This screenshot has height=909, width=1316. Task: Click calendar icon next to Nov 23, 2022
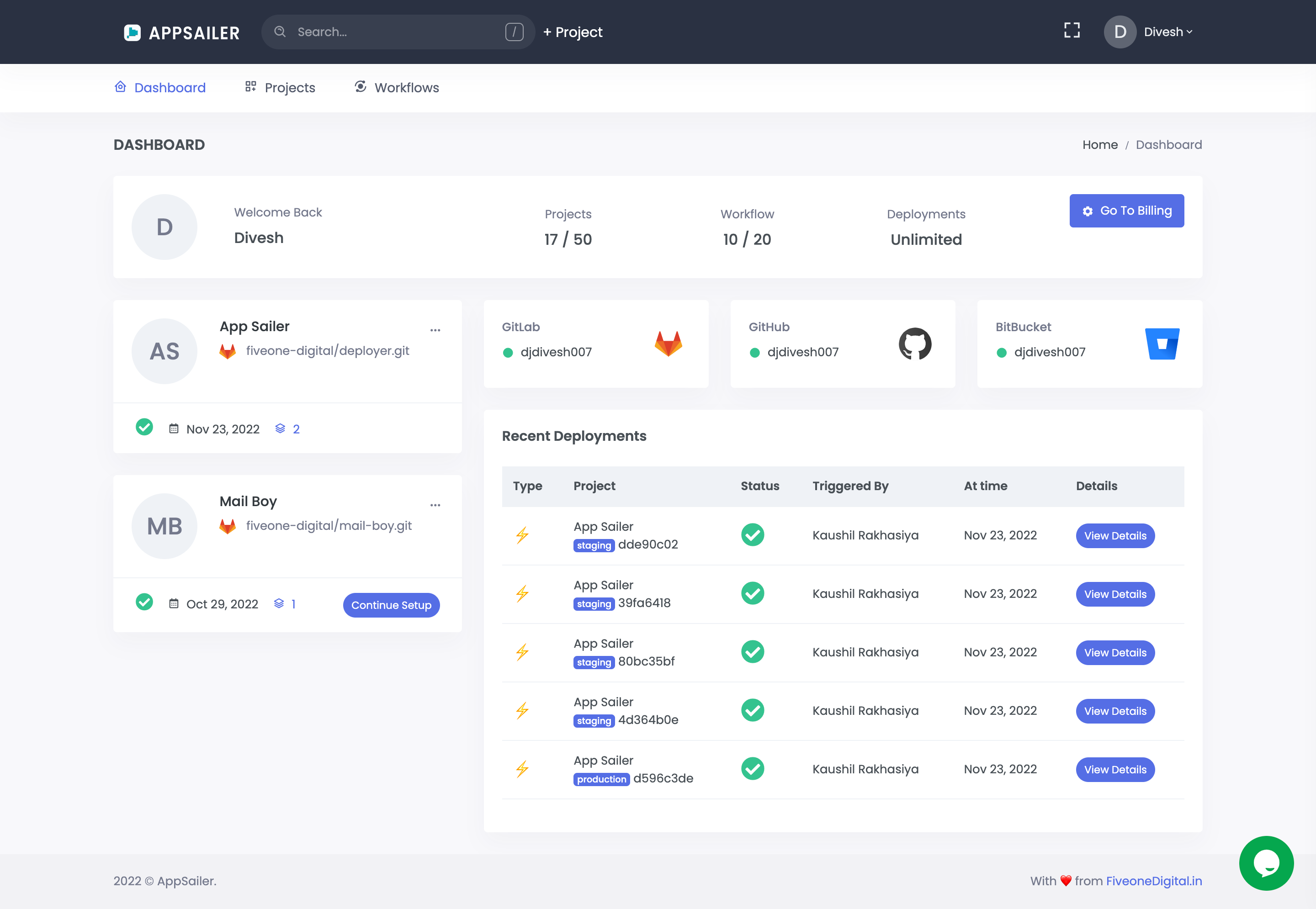[x=174, y=428]
